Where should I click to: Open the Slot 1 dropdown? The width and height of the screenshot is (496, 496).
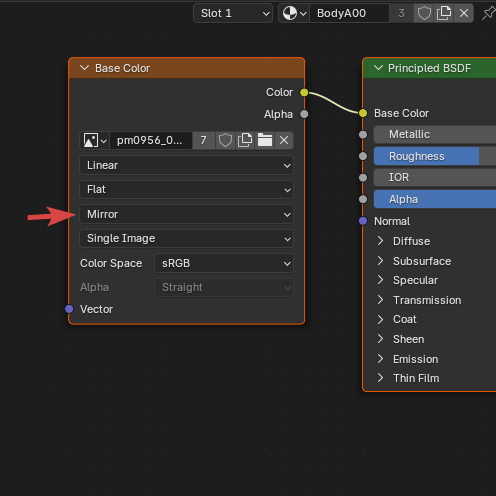click(x=233, y=13)
